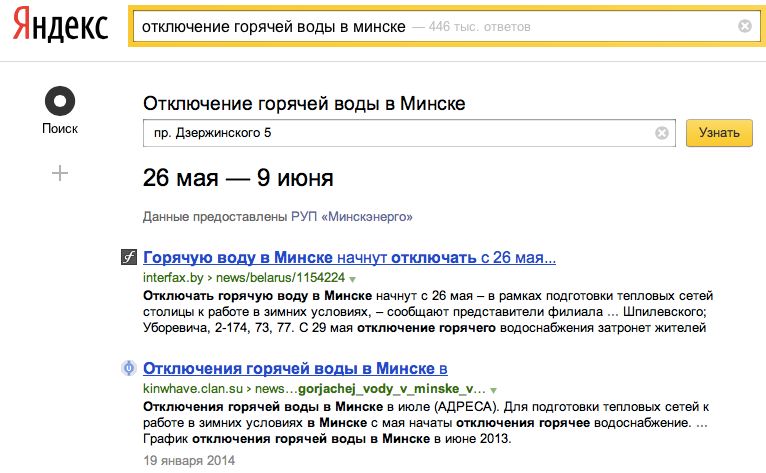The width and height of the screenshot is (766, 473).
Task: Click the interfax.by result favicon
Action: tap(128, 257)
